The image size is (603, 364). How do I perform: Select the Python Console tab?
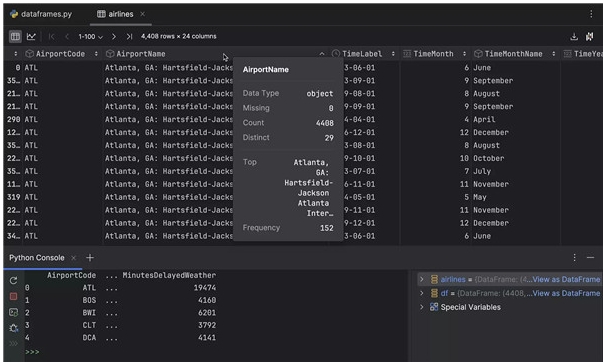tap(37, 258)
